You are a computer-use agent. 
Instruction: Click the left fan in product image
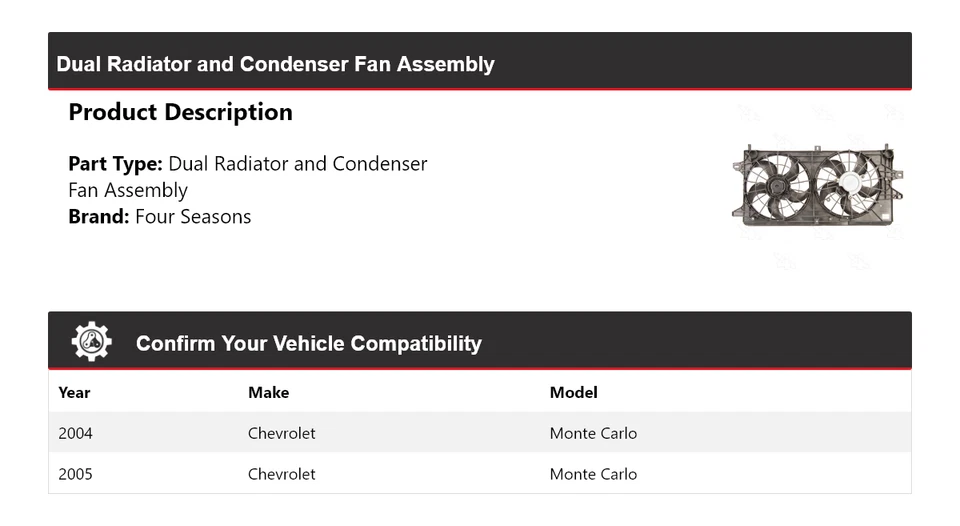(779, 187)
